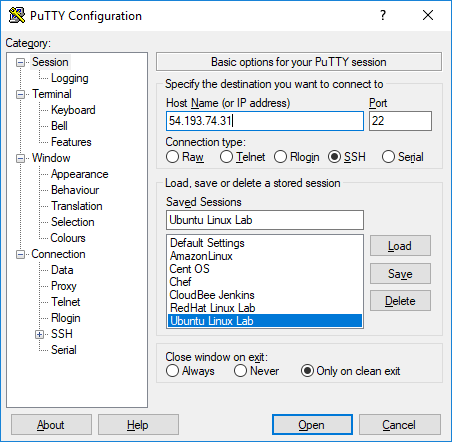Expand the SSH tree node
Viewport: 452px width, 442px height.
(39, 334)
